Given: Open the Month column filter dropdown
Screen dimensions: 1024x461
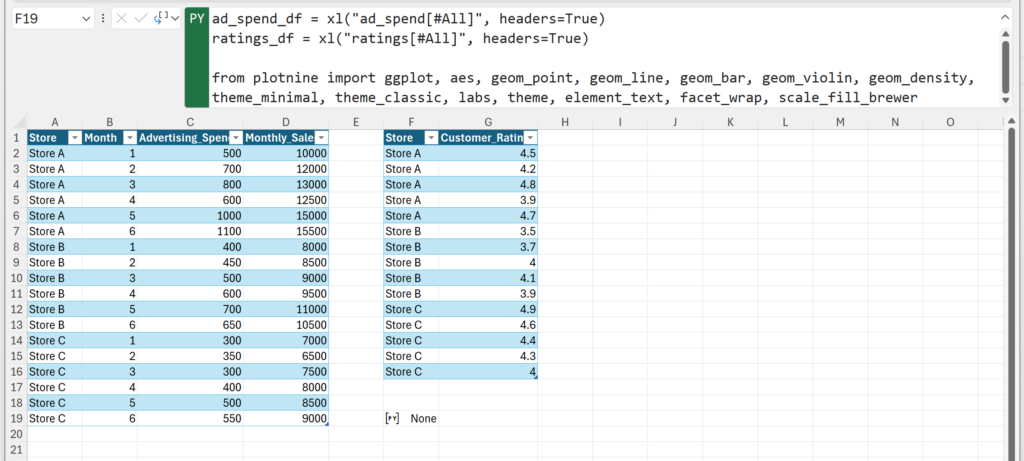Looking at the screenshot, I should point(128,138).
